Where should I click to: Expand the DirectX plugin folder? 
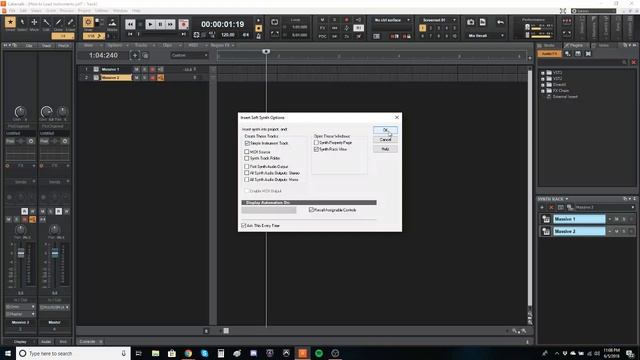point(543,85)
